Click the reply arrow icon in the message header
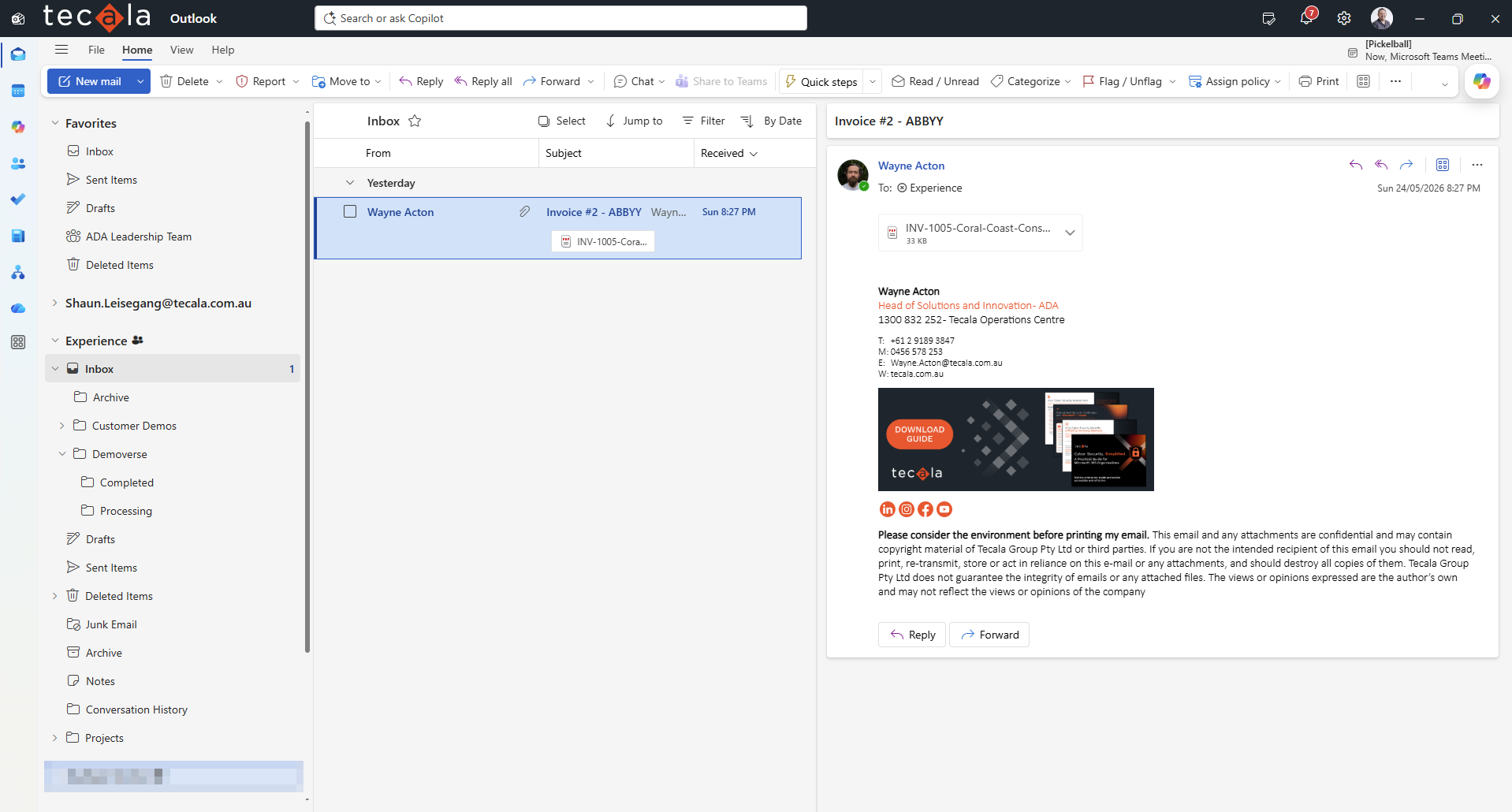Viewport: 1512px width, 812px height. pyautogui.click(x=1356, y=165)
